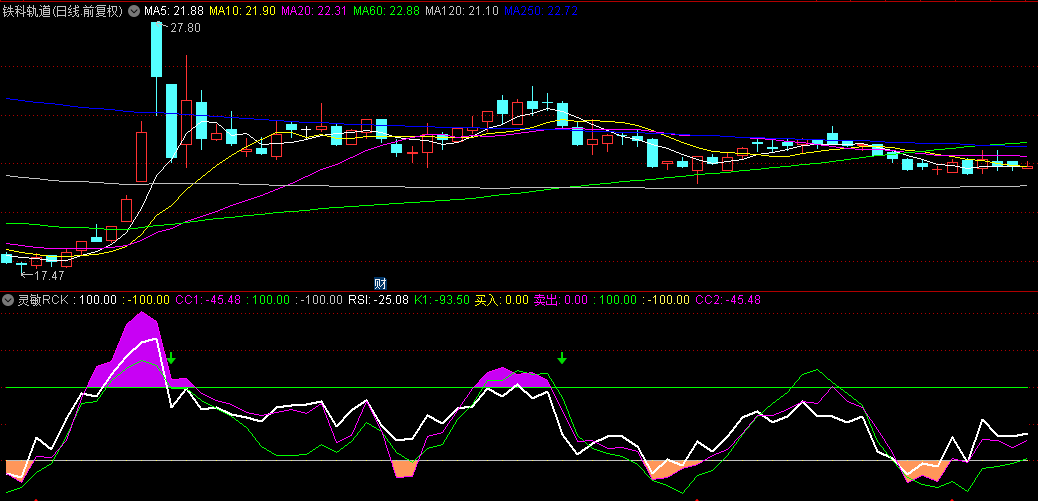1038x501 pixels.
Task: Click the K1 indicator value label
Action: 442,299
